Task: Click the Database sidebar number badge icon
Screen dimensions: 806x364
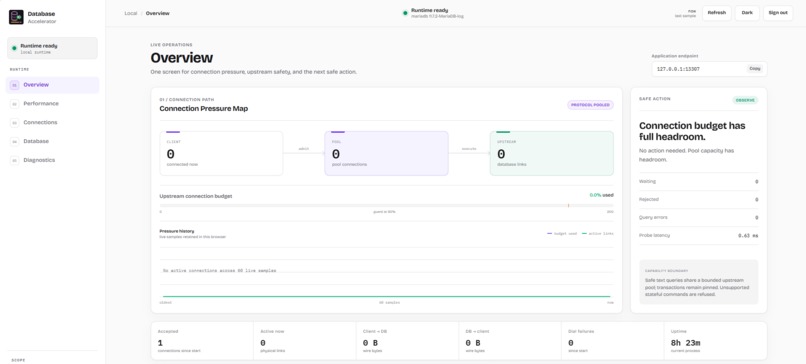Action: tap(14, 141)
